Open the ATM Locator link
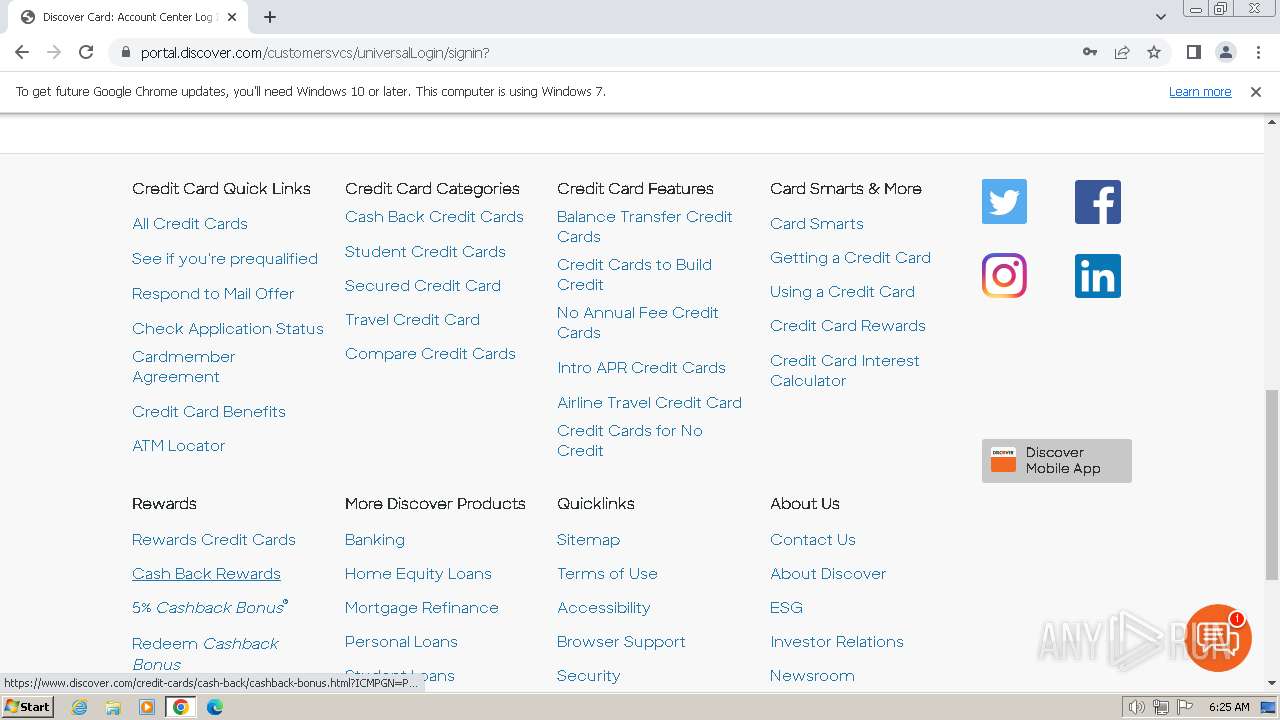This screenshot has height=720, width=1280. (x=179, y=446)
